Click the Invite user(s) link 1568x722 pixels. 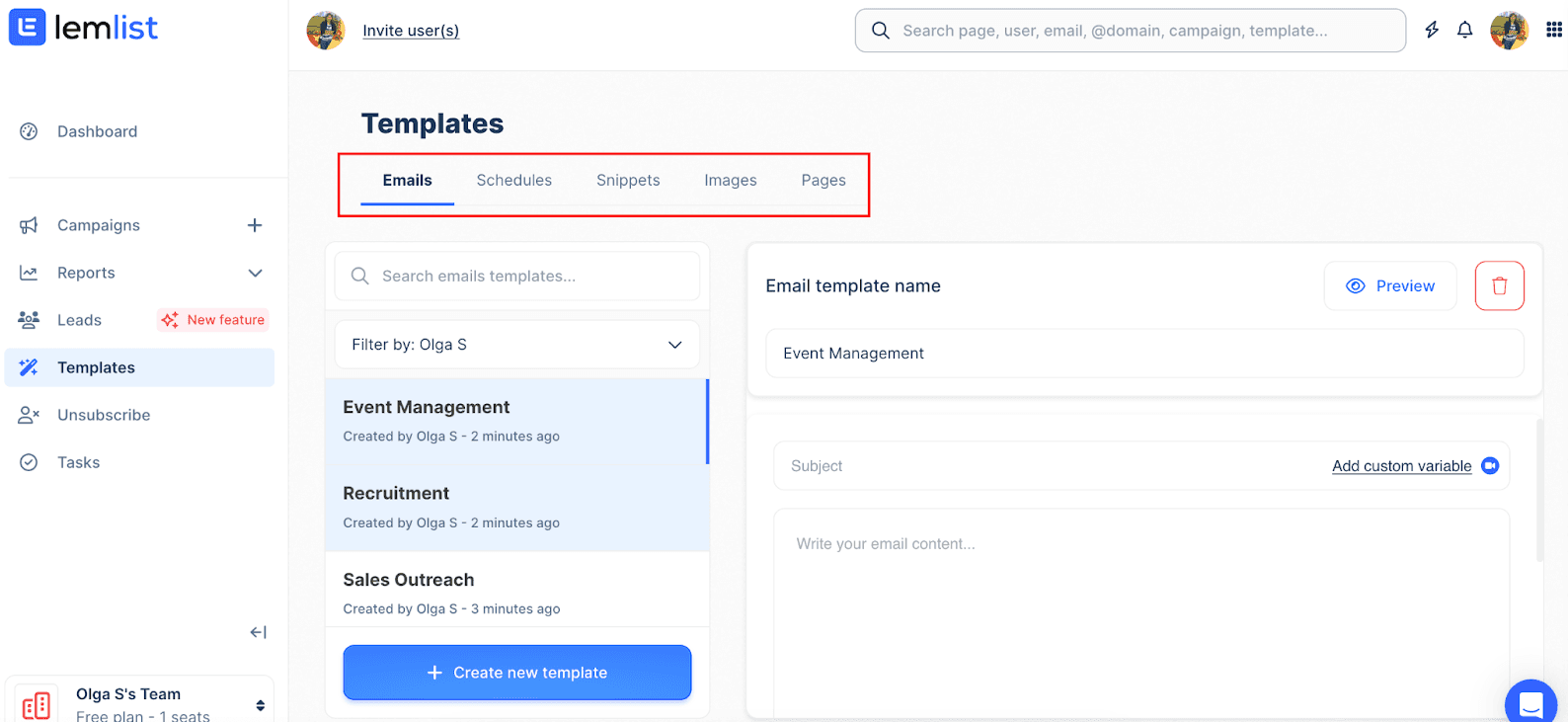[411, 31]
